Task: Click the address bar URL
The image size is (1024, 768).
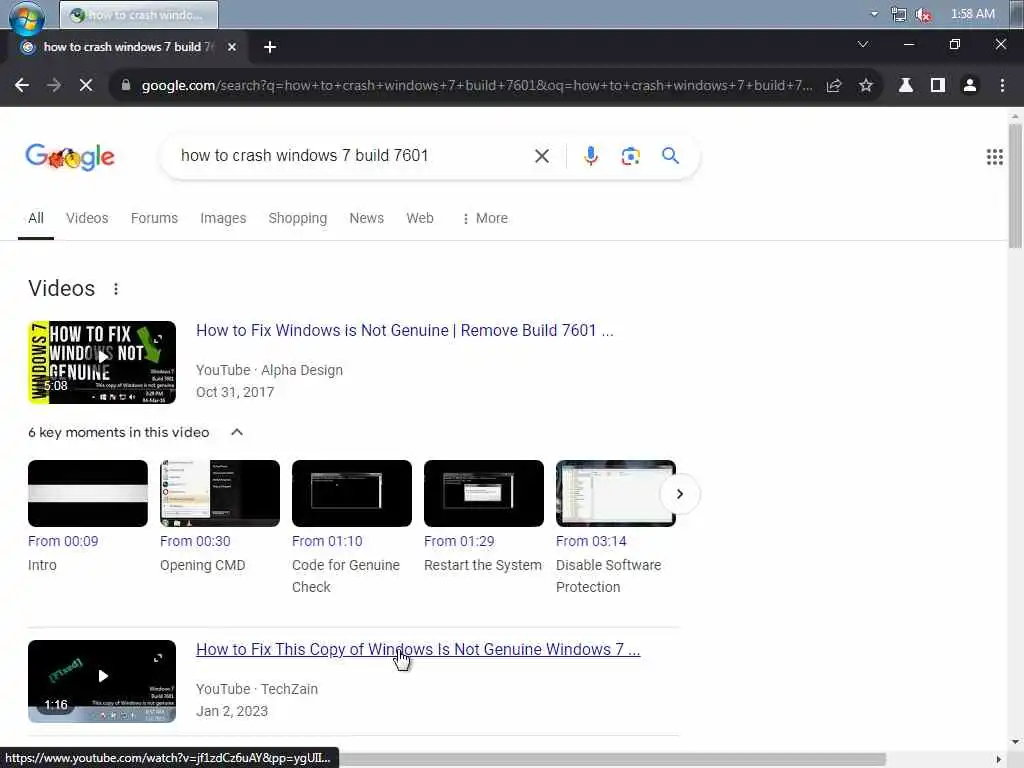Action: click(477, 86)
